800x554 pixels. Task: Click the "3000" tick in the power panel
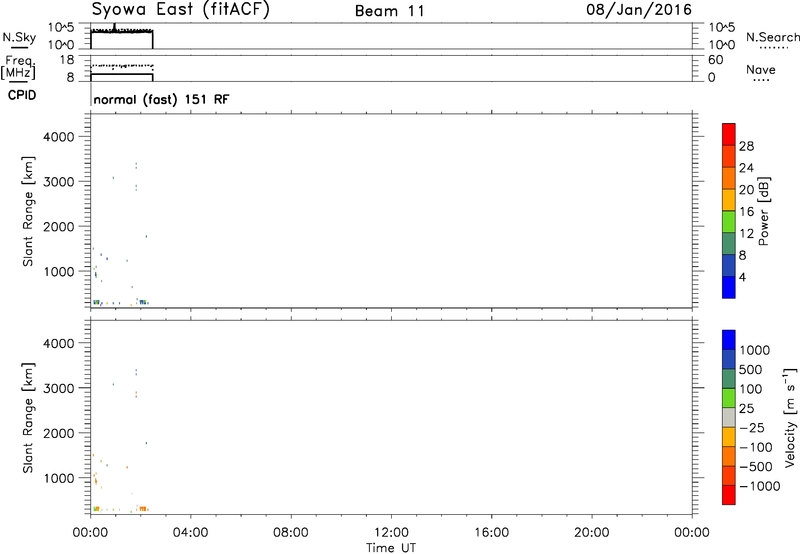pos(59,182)
